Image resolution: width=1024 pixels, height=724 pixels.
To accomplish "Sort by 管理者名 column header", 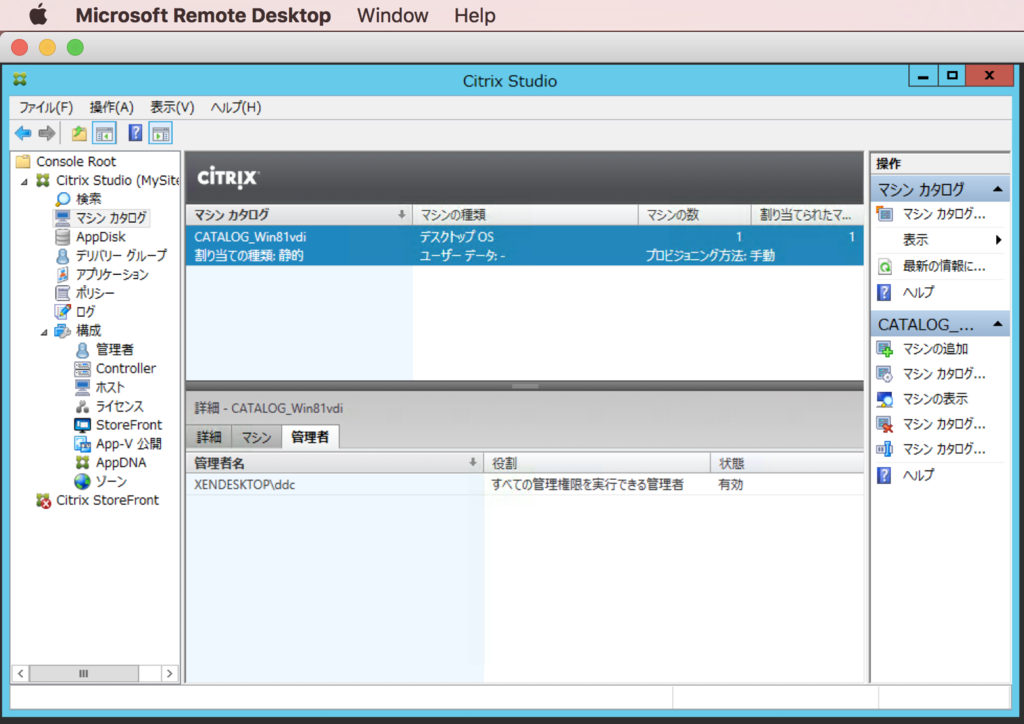I will 335,463.
